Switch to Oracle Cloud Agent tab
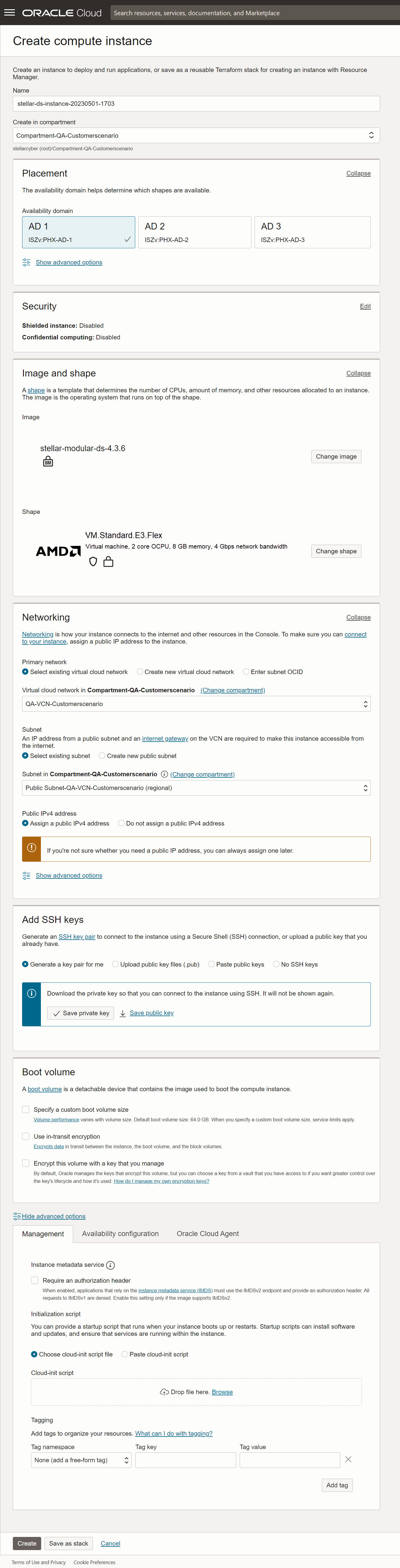 pos(207,1233)
